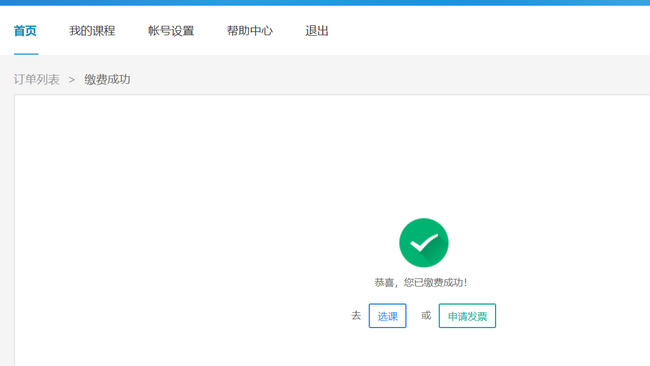Select 退出 to log out

click(x=317, y=31)
